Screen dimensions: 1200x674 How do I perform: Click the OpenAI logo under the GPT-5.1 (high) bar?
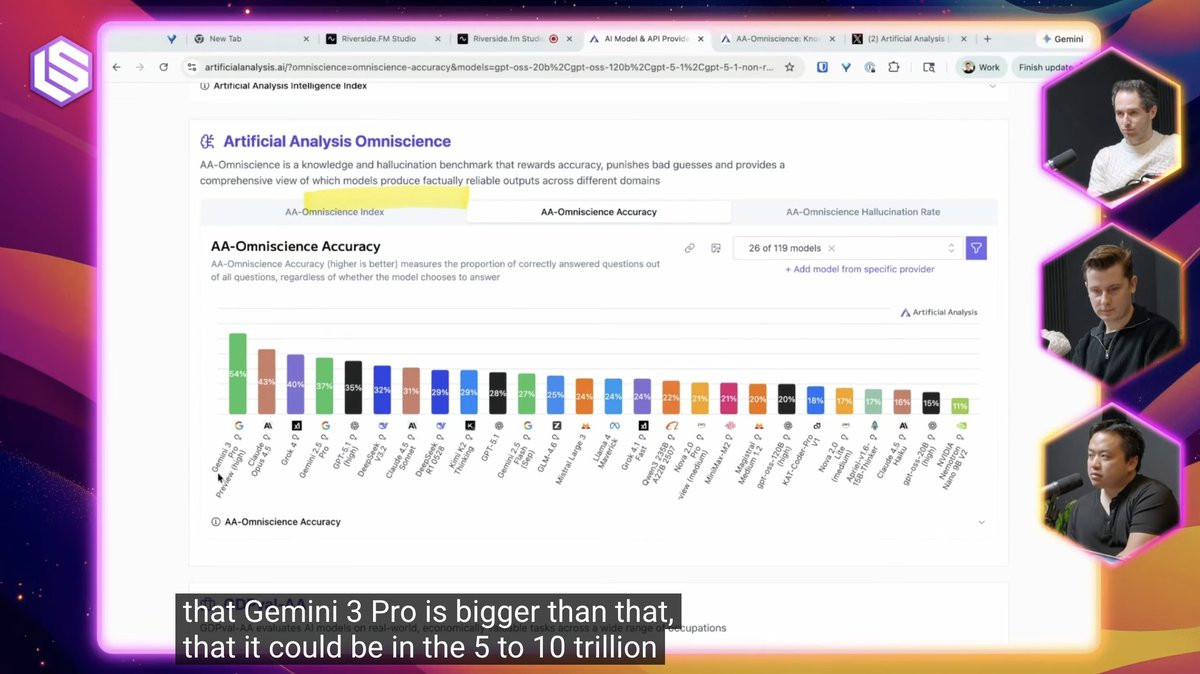[x=353, y=425]
